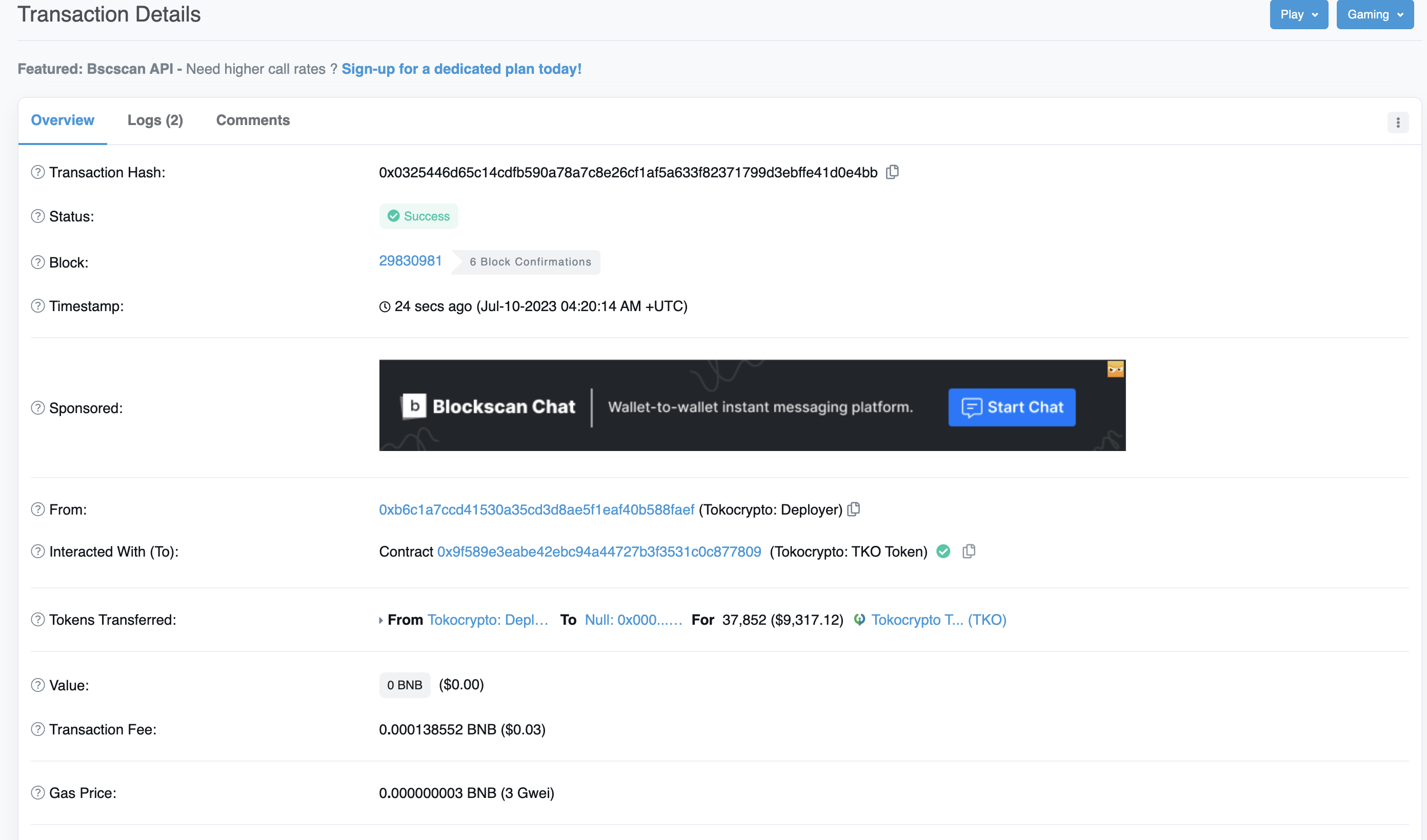Click Sign-up for a dedicated plan link
The width and height of the screenshot is (1427, 840).
pyautogui.click(x=461, y=69)
